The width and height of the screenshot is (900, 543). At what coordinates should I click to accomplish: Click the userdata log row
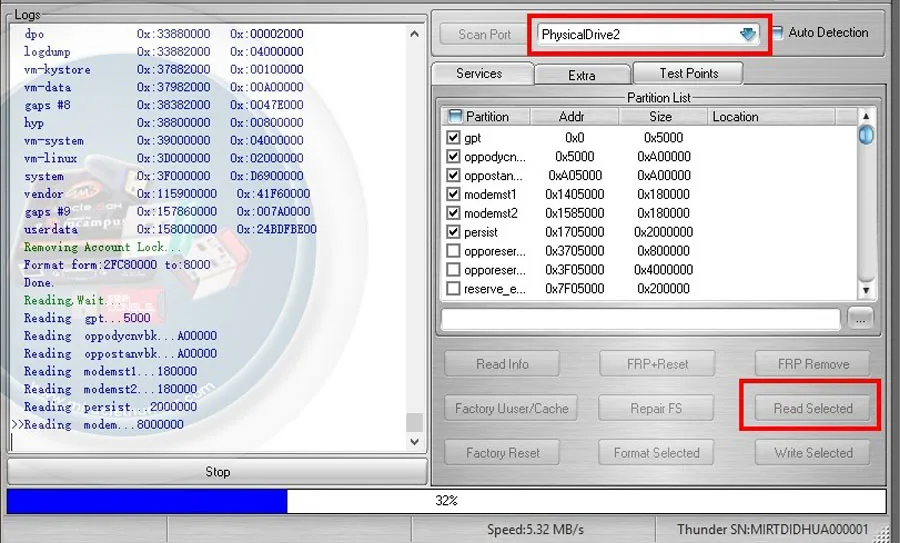[x=170, y=229]
